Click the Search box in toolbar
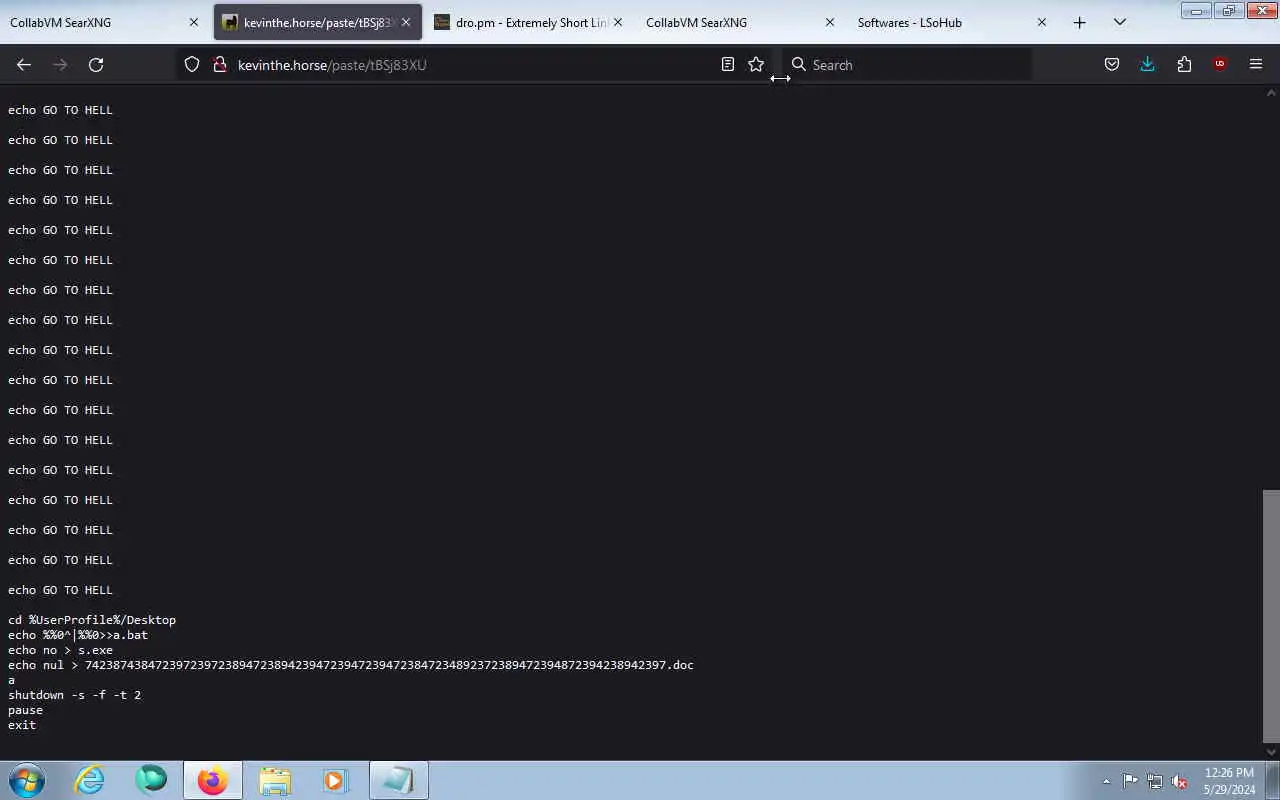1280x800 pixels. [908, 64]
